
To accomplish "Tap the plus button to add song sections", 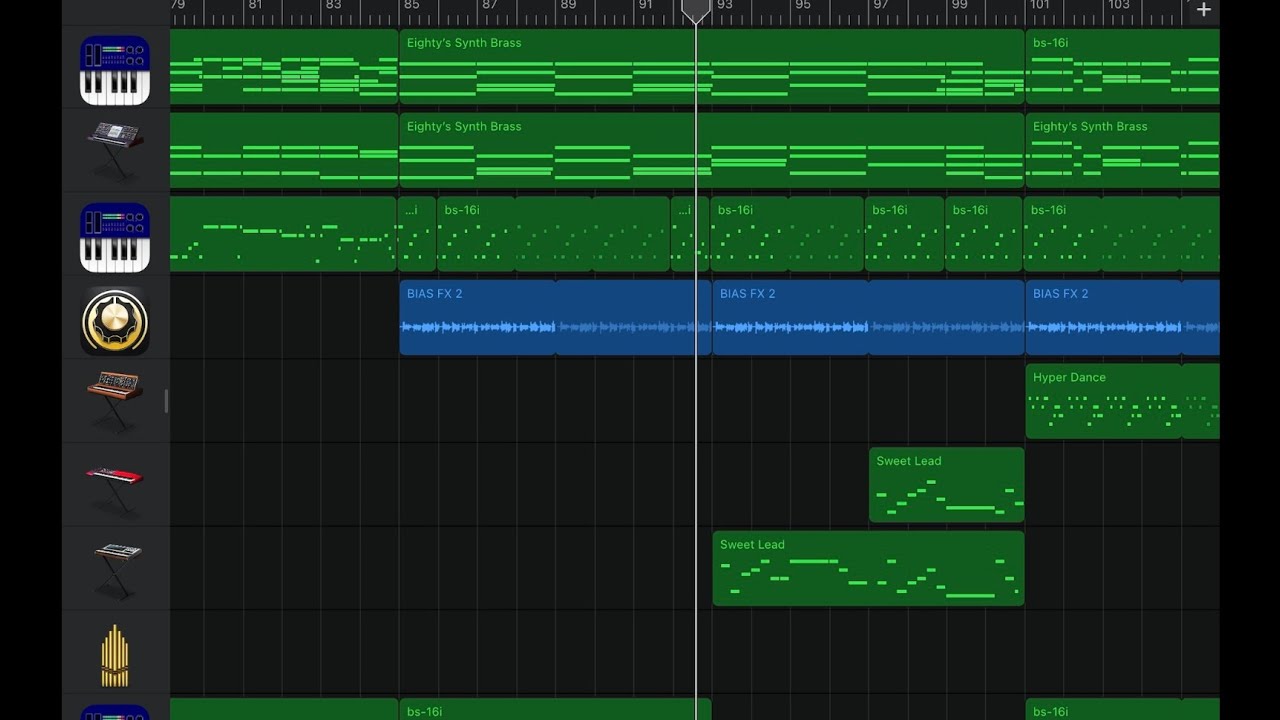I will tap(1203, 10).
